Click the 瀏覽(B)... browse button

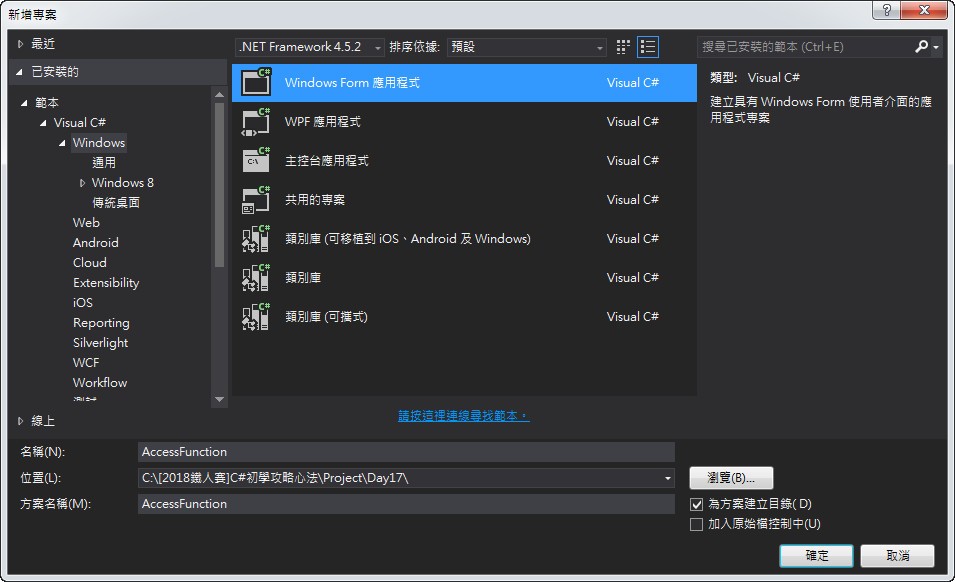click(731, 478)
